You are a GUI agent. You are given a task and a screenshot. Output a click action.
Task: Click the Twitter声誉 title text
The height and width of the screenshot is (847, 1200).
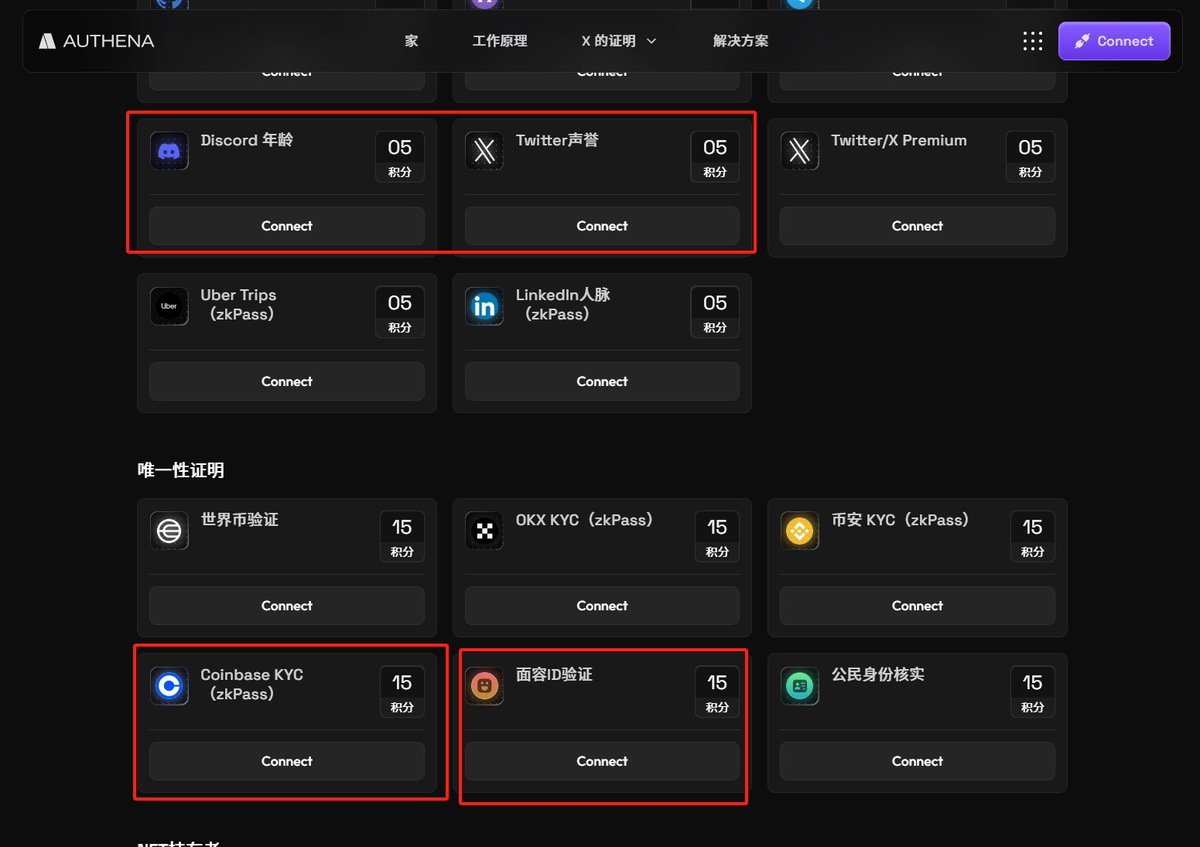tap(557, 140)
